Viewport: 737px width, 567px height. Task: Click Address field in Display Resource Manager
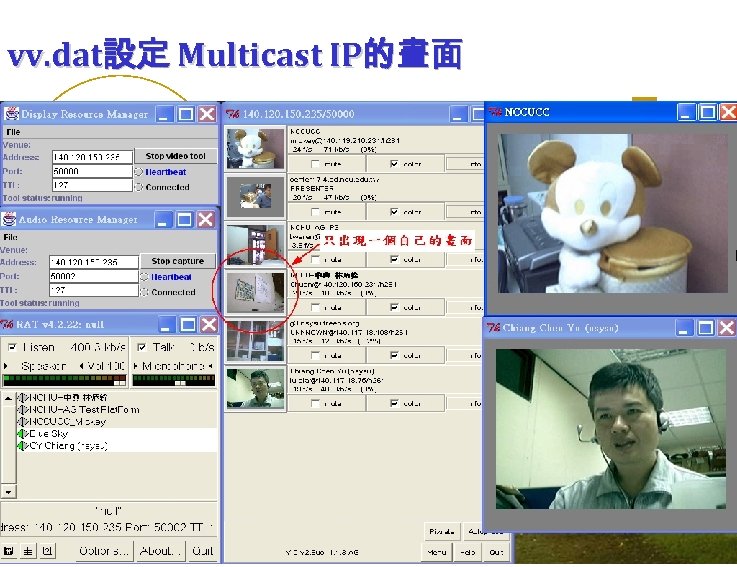click(x=92, y=157)
